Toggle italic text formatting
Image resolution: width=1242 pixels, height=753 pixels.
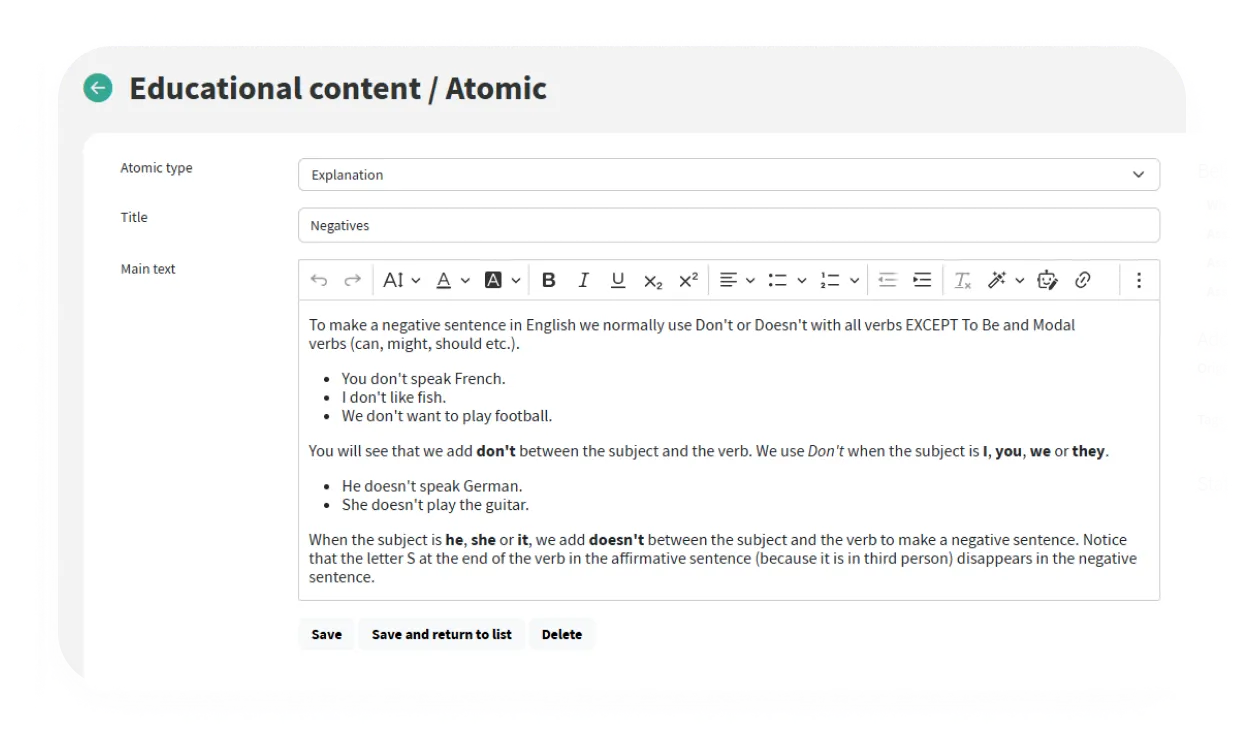(x=583, y=280)
